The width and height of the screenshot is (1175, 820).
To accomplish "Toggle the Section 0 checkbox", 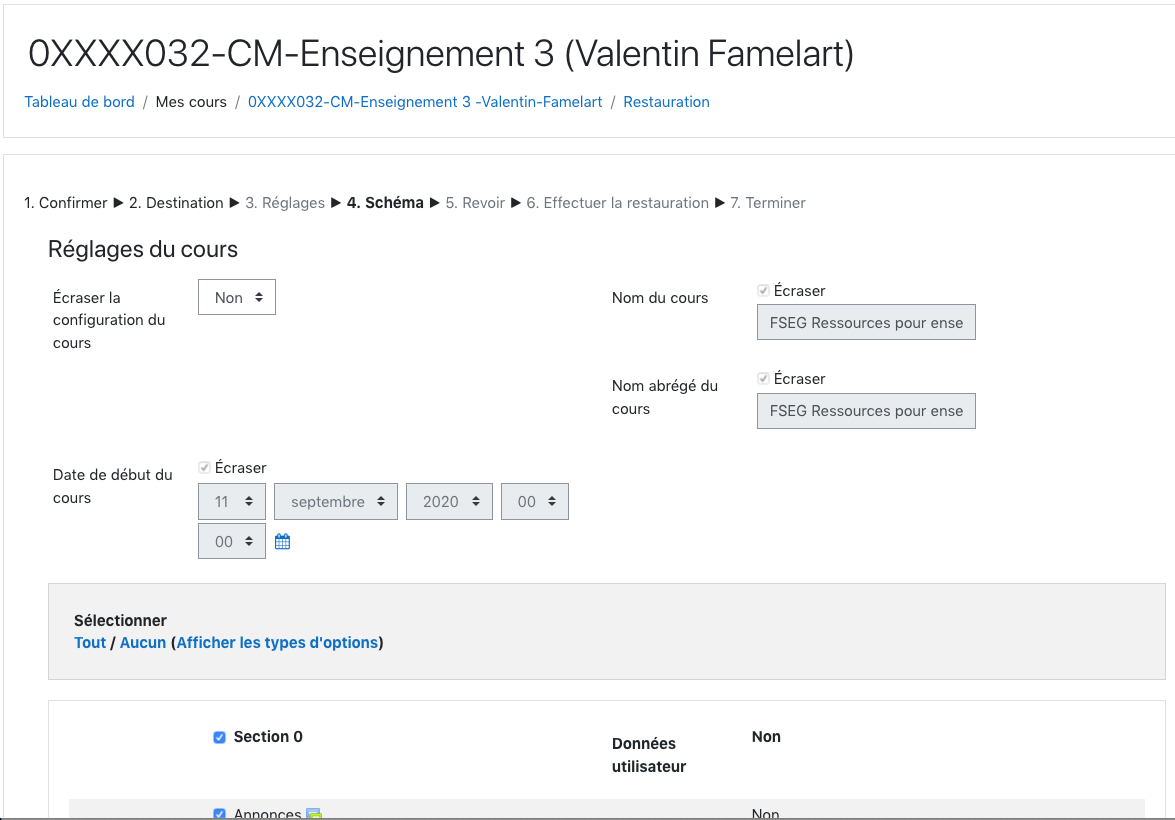I will (x=220, y=738).
